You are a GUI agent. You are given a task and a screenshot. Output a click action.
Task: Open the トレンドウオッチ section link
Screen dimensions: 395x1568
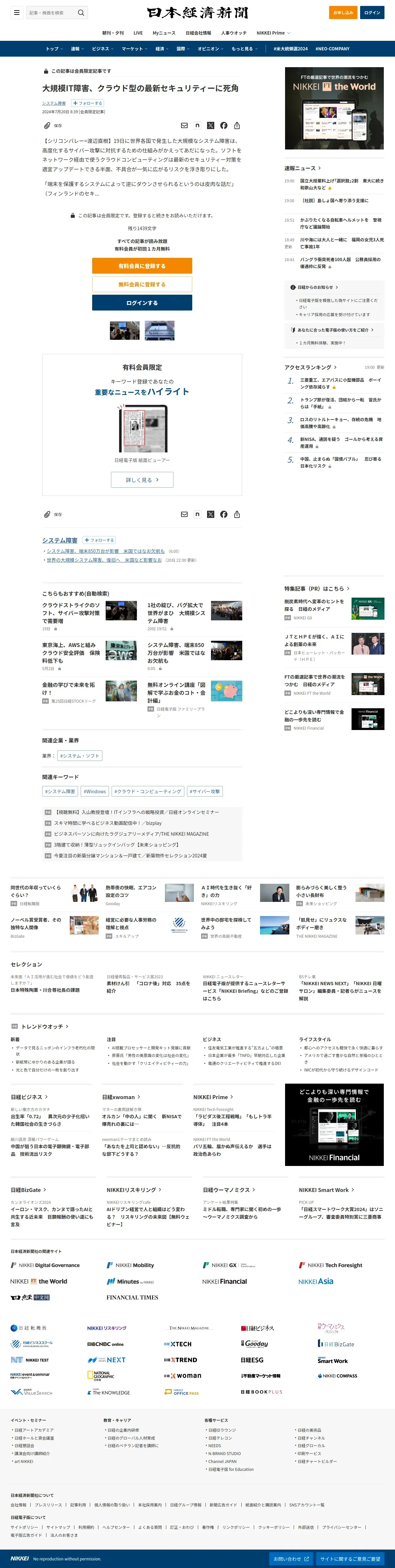coord(45,1026)
